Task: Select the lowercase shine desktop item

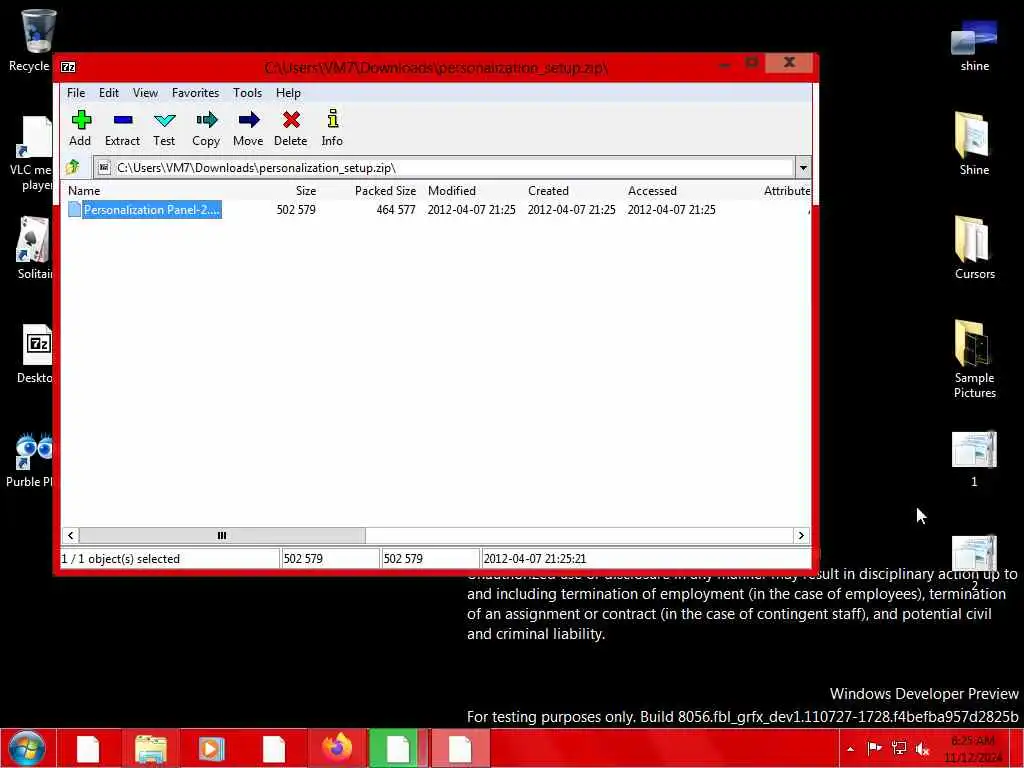Action: 974,44
